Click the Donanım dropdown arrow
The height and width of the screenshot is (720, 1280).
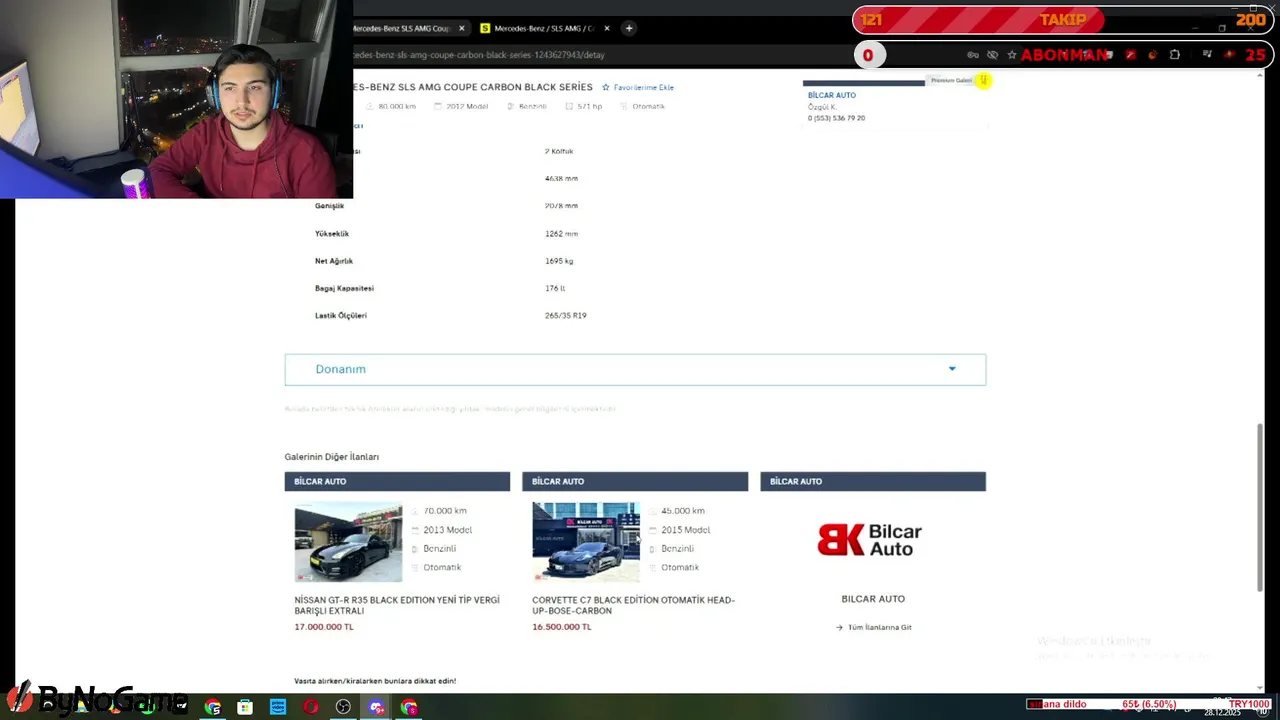click(952, 369)
